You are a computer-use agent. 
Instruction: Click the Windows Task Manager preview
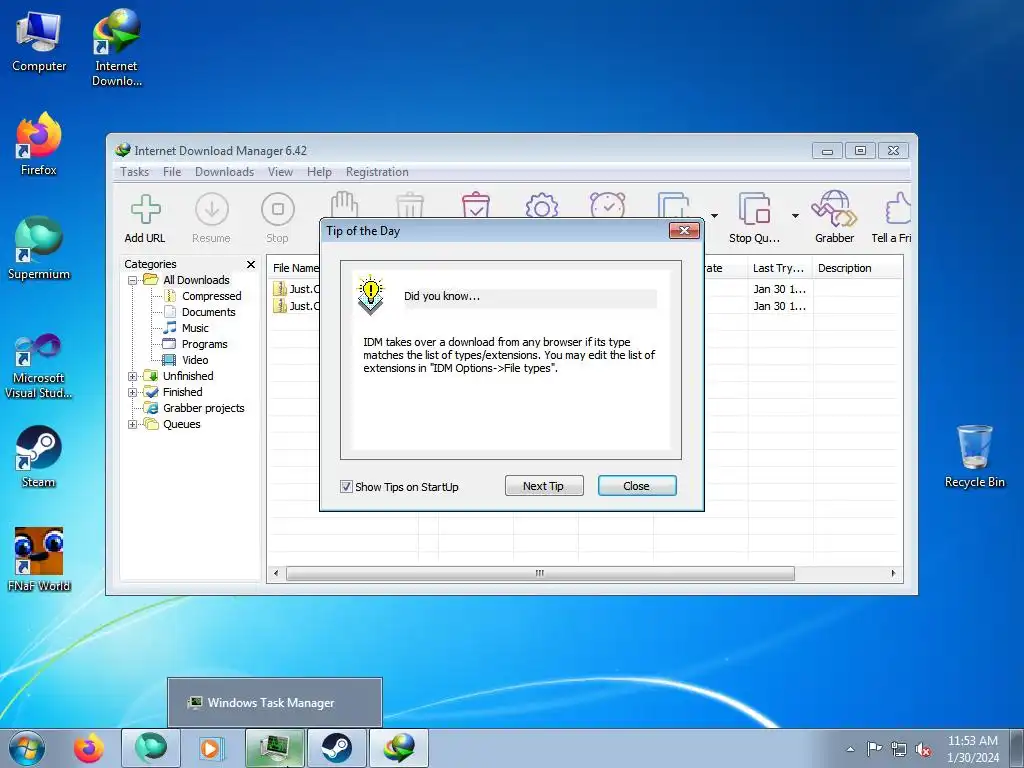275,703
